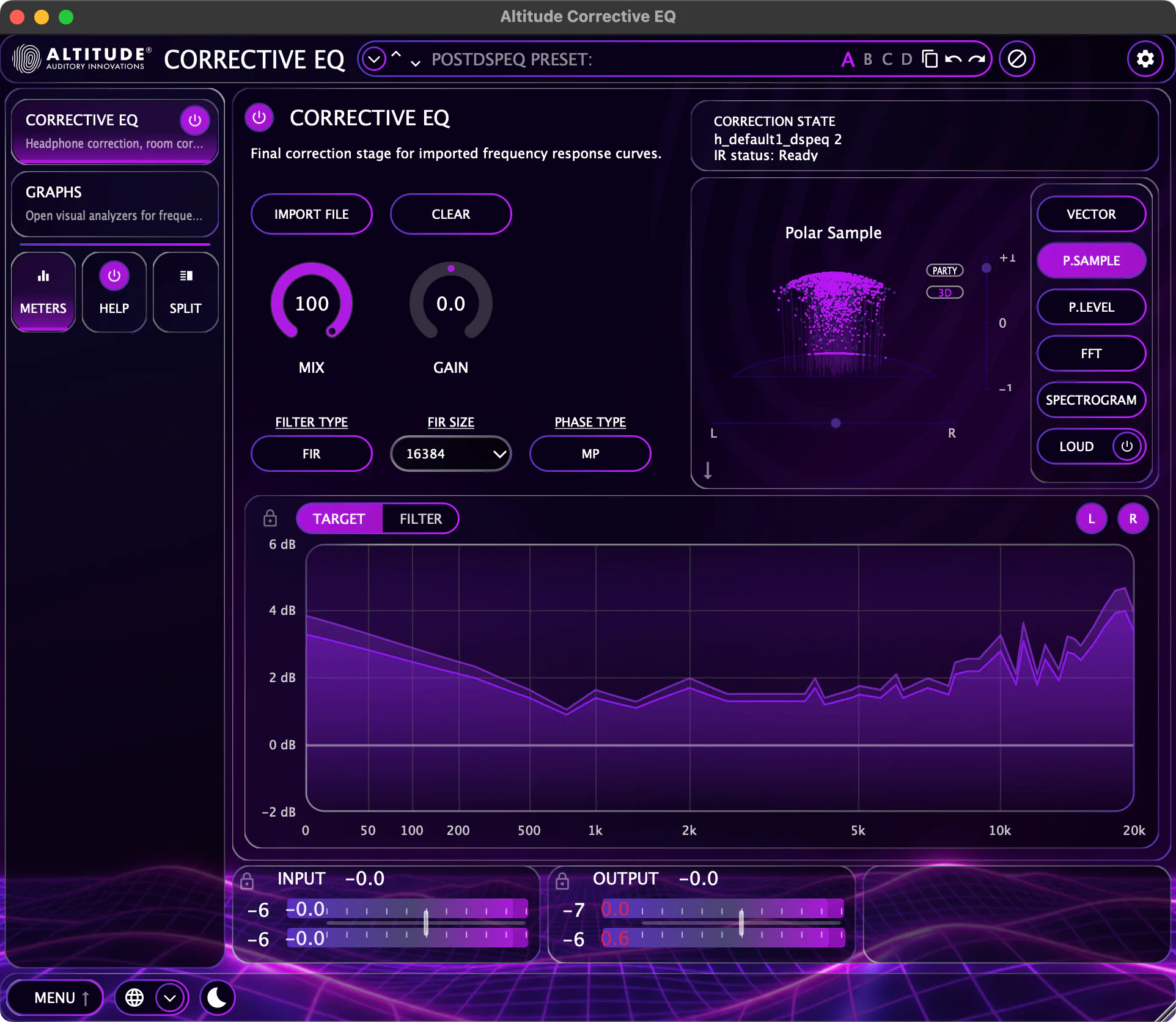
Task: Click the lock icon beside TARGET tab
Action: [x=270, y=518]
